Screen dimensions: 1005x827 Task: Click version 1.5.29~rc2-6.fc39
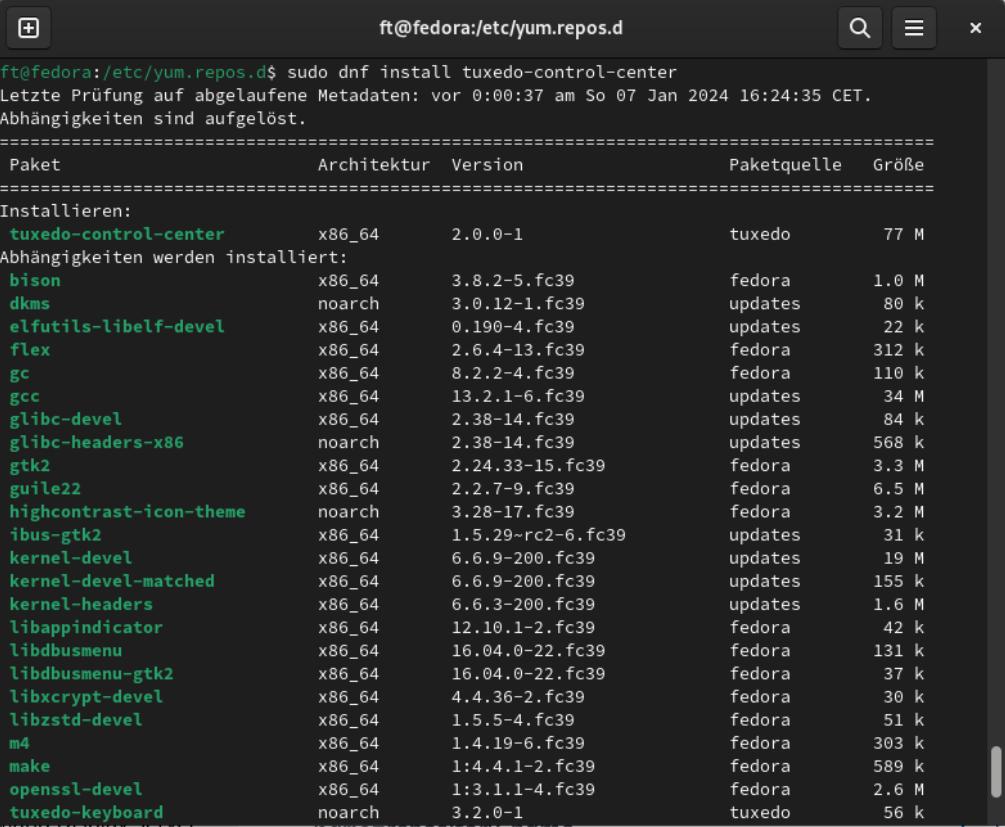tap(538, 535)
